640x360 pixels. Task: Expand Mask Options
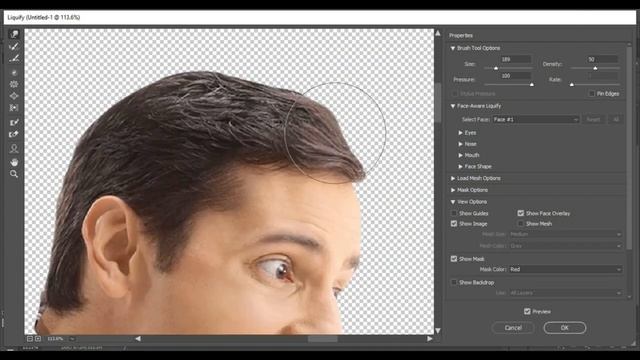[453, 190]
